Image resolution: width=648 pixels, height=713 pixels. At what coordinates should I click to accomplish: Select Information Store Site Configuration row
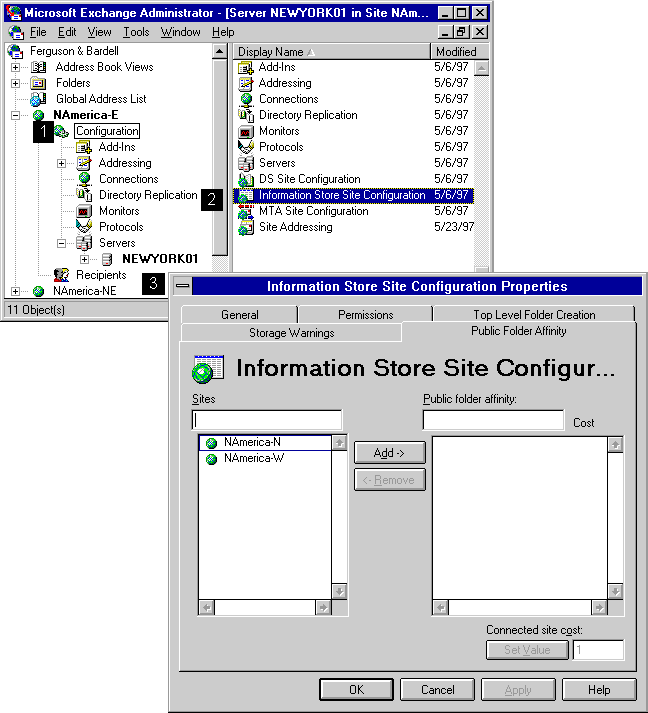click(x=353, y=196)
